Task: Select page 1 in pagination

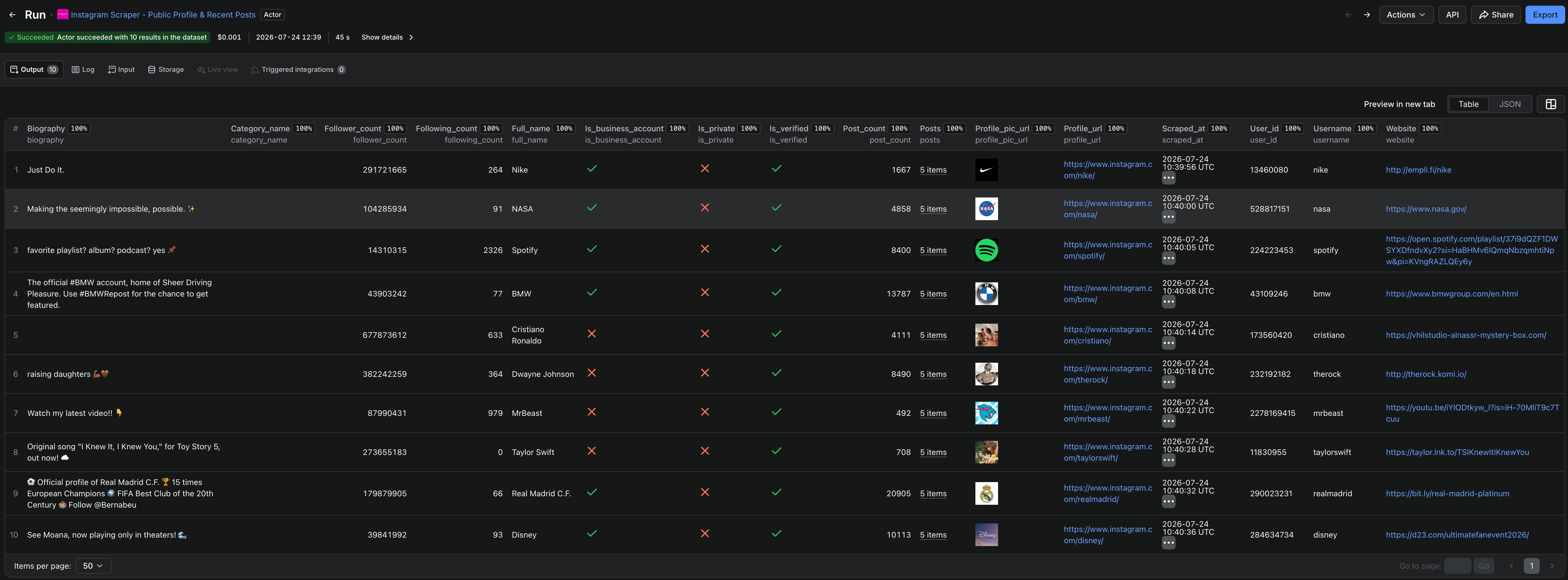Action: point(1531,566)
